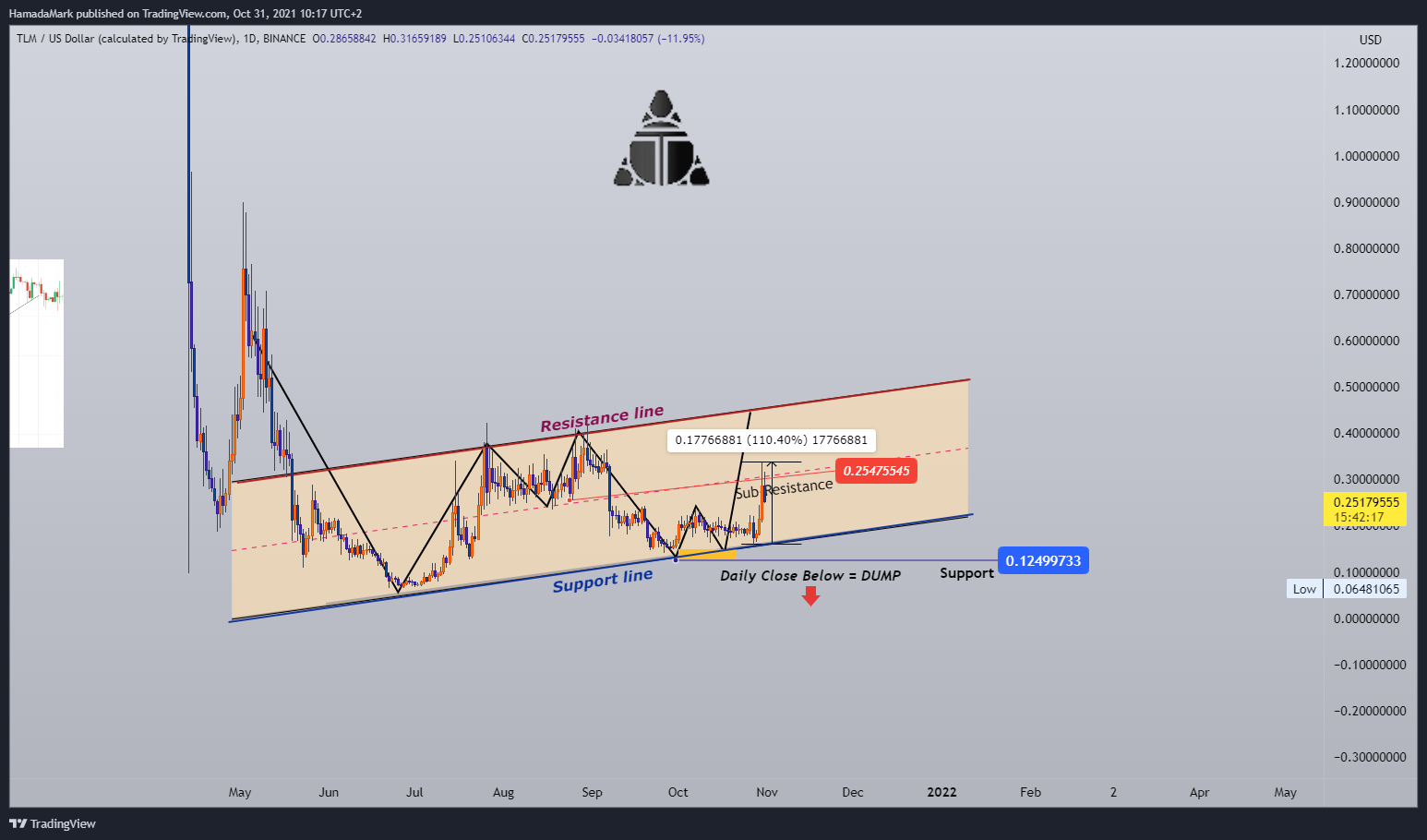This screenshot has height=840, width=1427.
Task: Click the yellow current price label 0.25179555
Action: 1366,509
